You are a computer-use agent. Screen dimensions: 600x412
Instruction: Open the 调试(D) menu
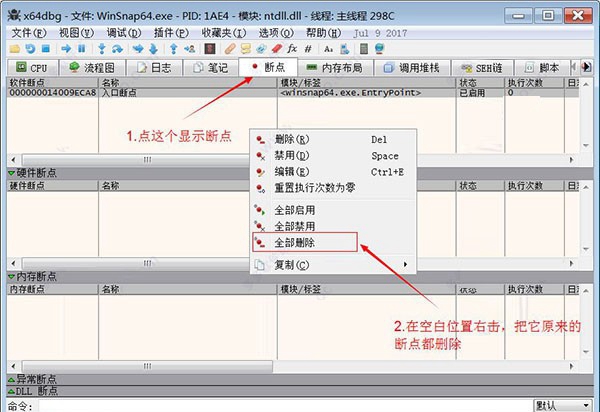click(124, 33)
